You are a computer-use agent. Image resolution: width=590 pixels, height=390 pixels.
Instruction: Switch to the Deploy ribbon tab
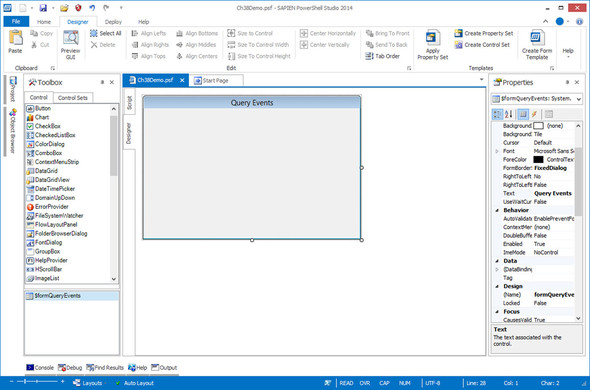pos(113,22)
